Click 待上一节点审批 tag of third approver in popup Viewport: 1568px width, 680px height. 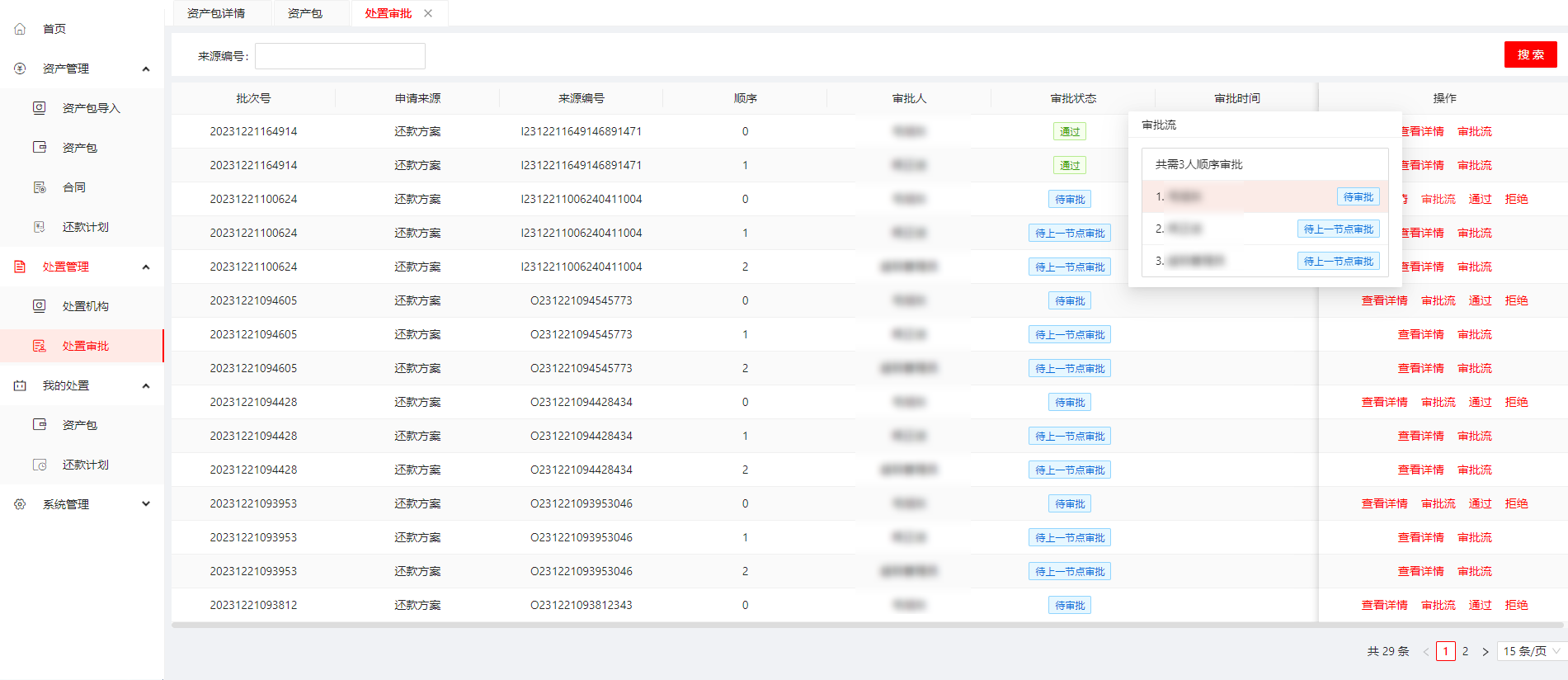[1338, 261]
